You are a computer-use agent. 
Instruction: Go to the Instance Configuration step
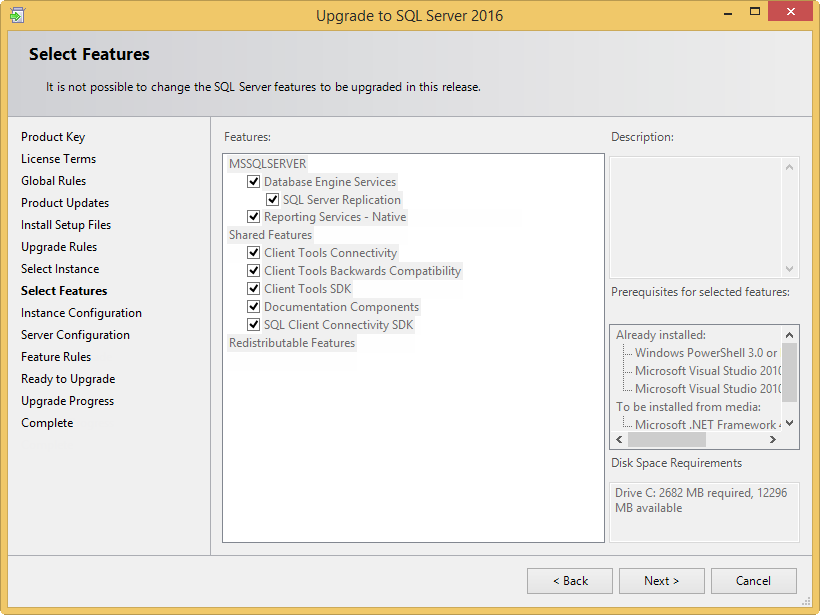[82, 313]
